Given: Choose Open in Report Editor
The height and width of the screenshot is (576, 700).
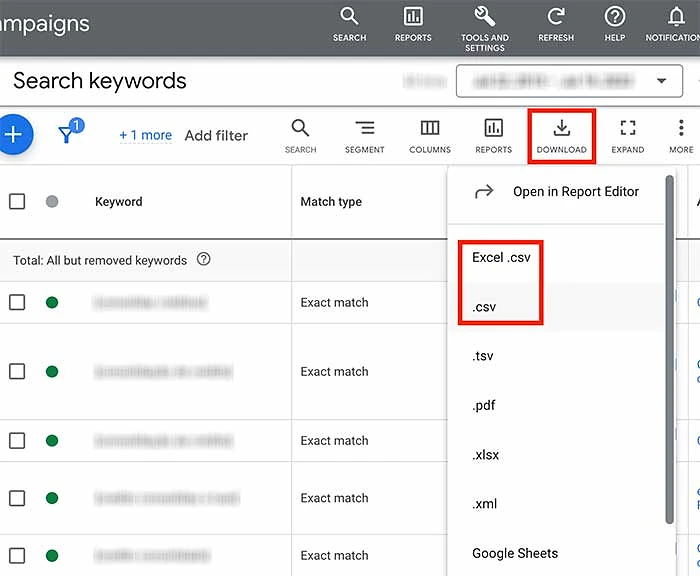Looking at the screenshot, I should (x=556, y=192).
